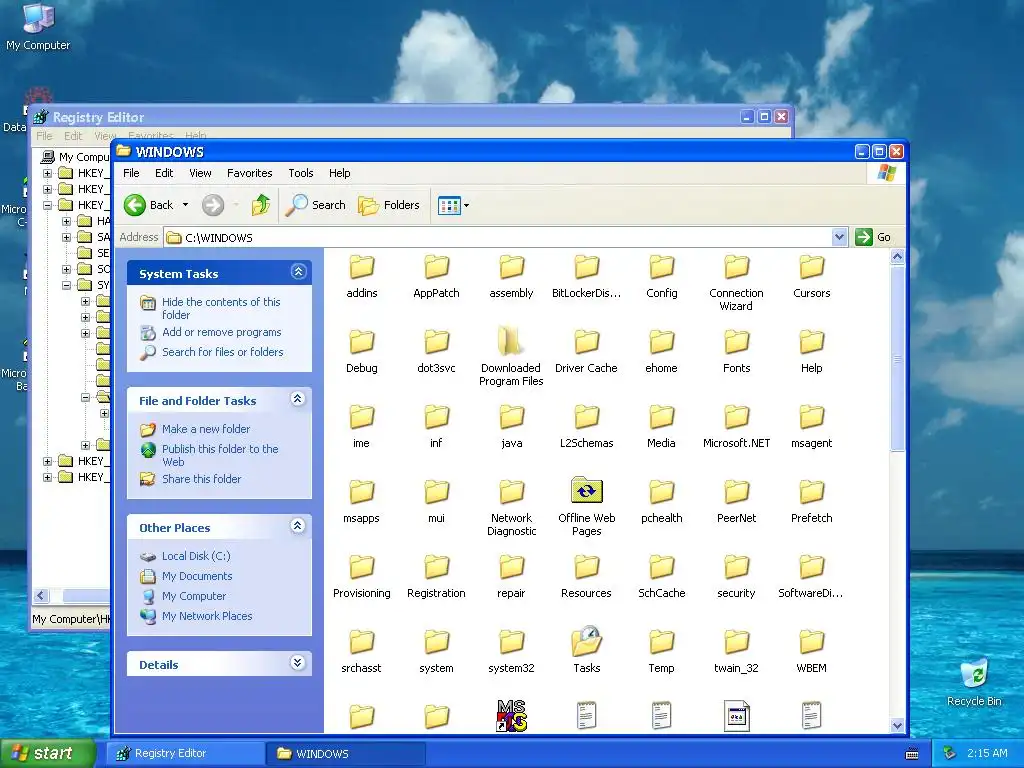Select the Downloaded Program Files folder

(x=511, y=342)
